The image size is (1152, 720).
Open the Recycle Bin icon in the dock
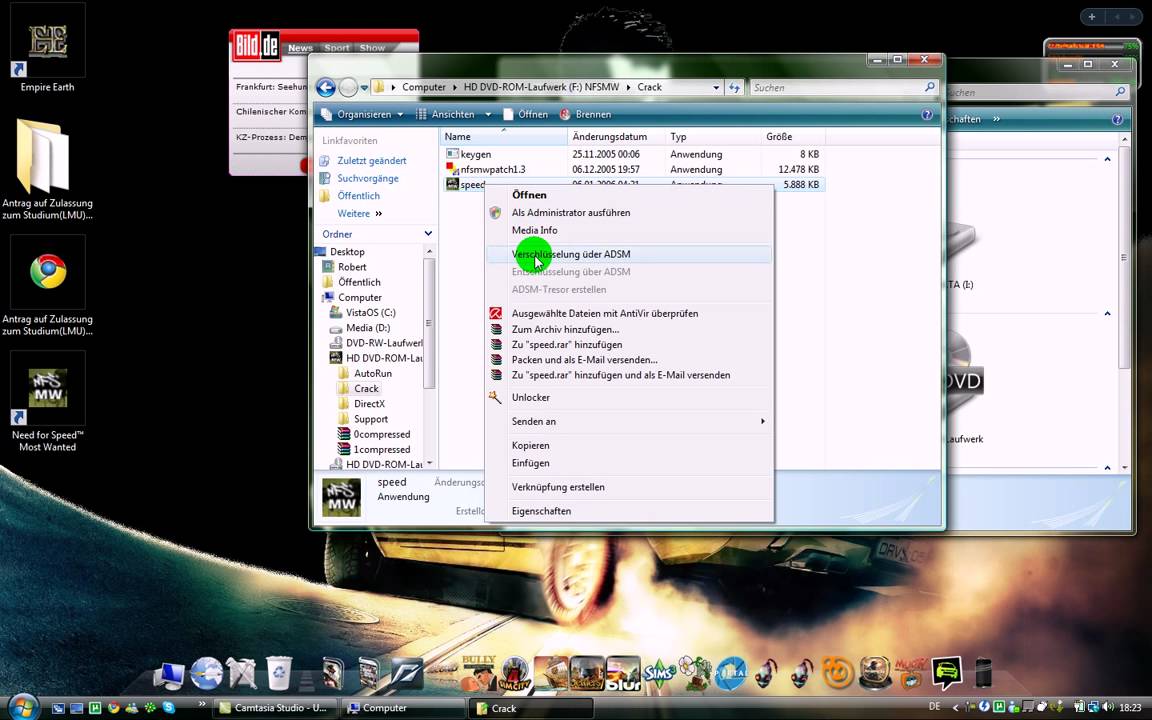(279, 672)
